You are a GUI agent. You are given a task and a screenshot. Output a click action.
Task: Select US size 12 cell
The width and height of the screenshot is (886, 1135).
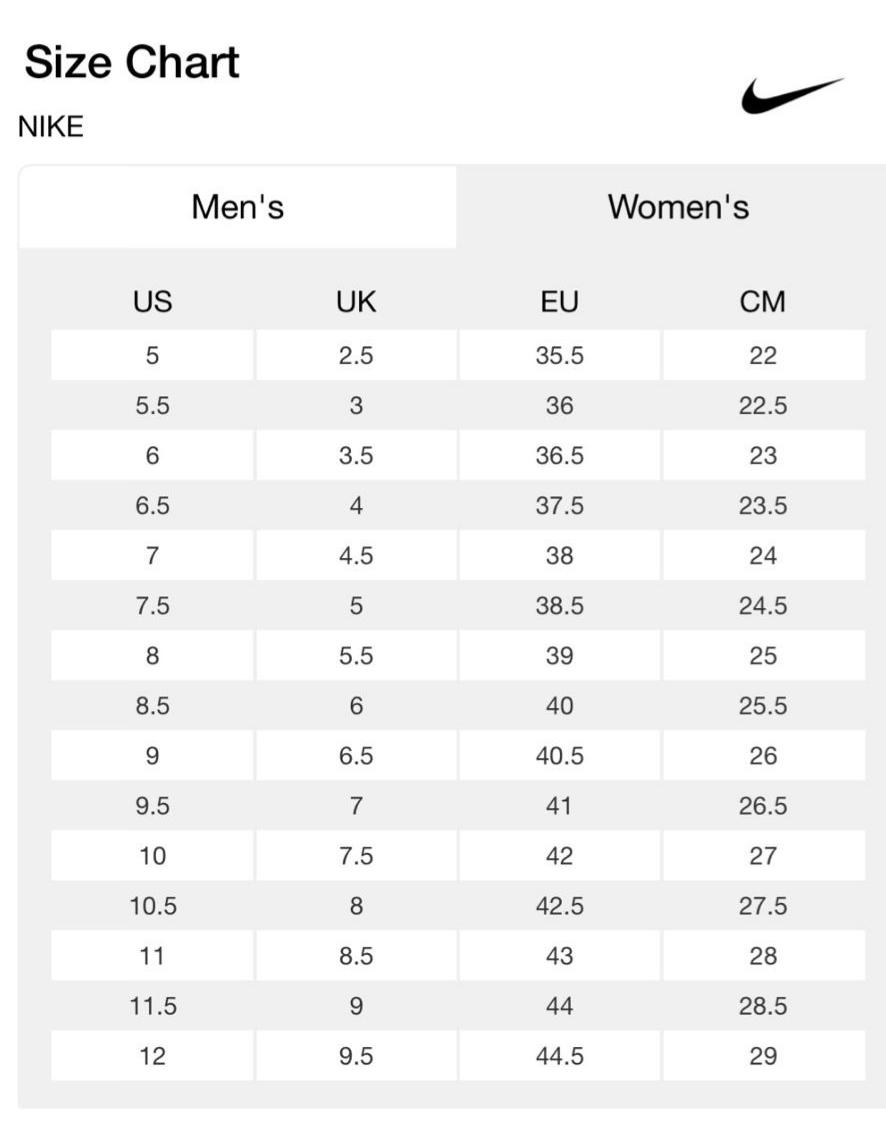[152, 1056]
